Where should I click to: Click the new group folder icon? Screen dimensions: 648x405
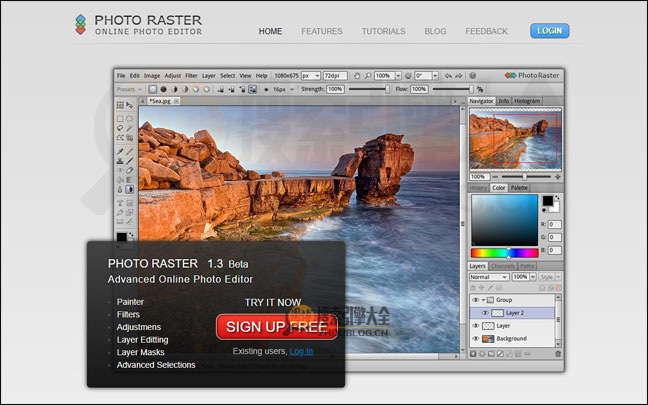491,354
